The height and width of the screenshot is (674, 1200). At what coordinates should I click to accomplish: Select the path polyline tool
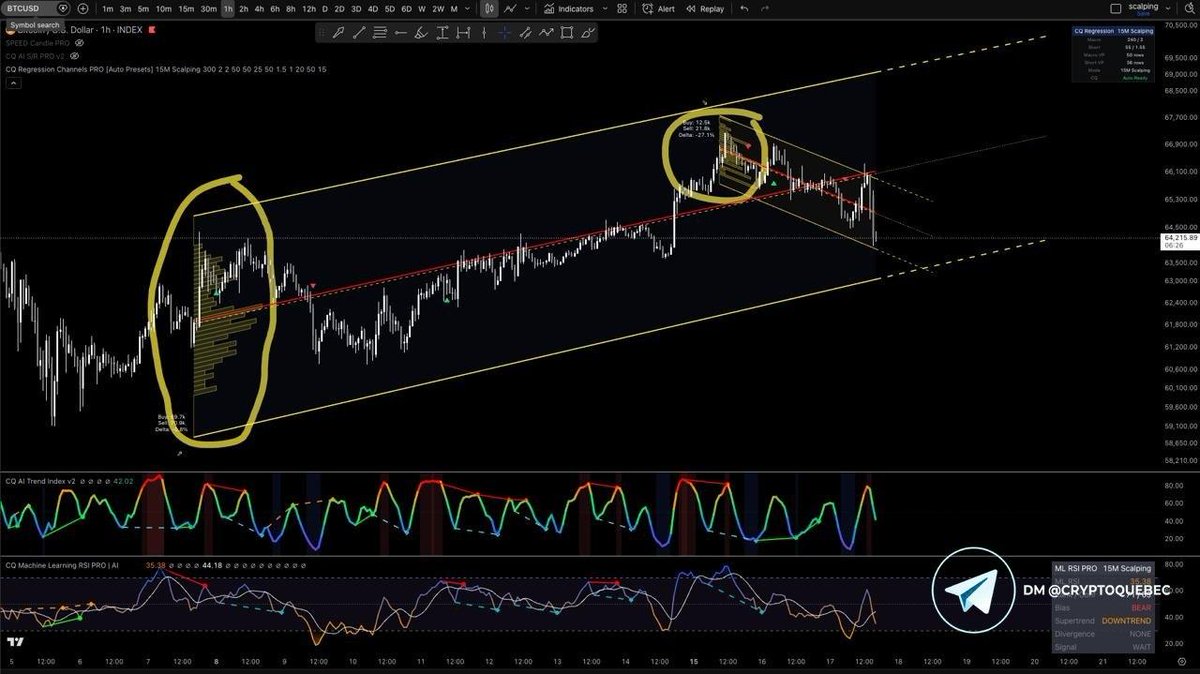[546, 33]
